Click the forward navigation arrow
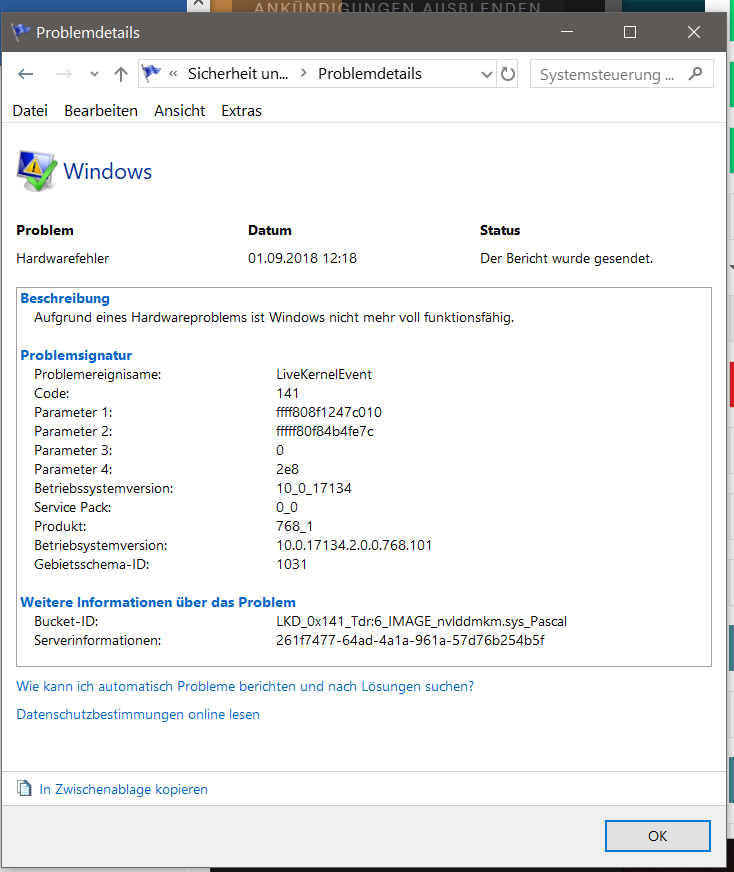 [64, 74]
